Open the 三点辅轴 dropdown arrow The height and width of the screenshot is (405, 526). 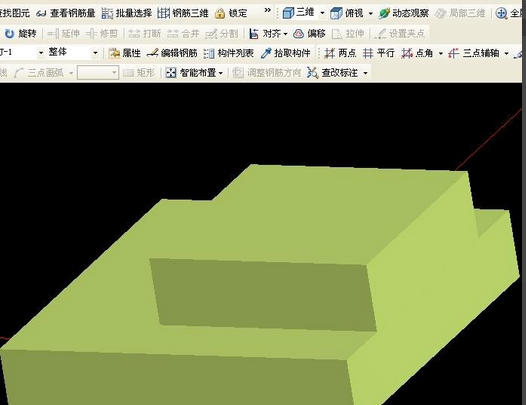506,53
